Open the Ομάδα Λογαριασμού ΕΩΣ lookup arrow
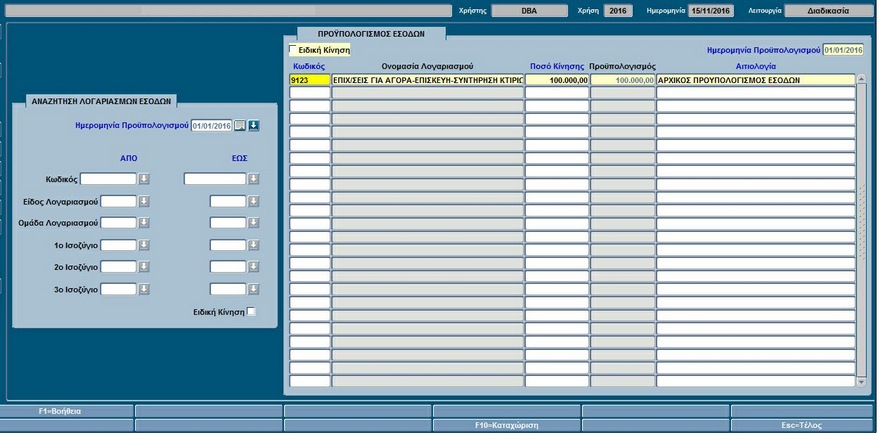The image size is (883, 433). pyautogui.click(x=254, y=223)
